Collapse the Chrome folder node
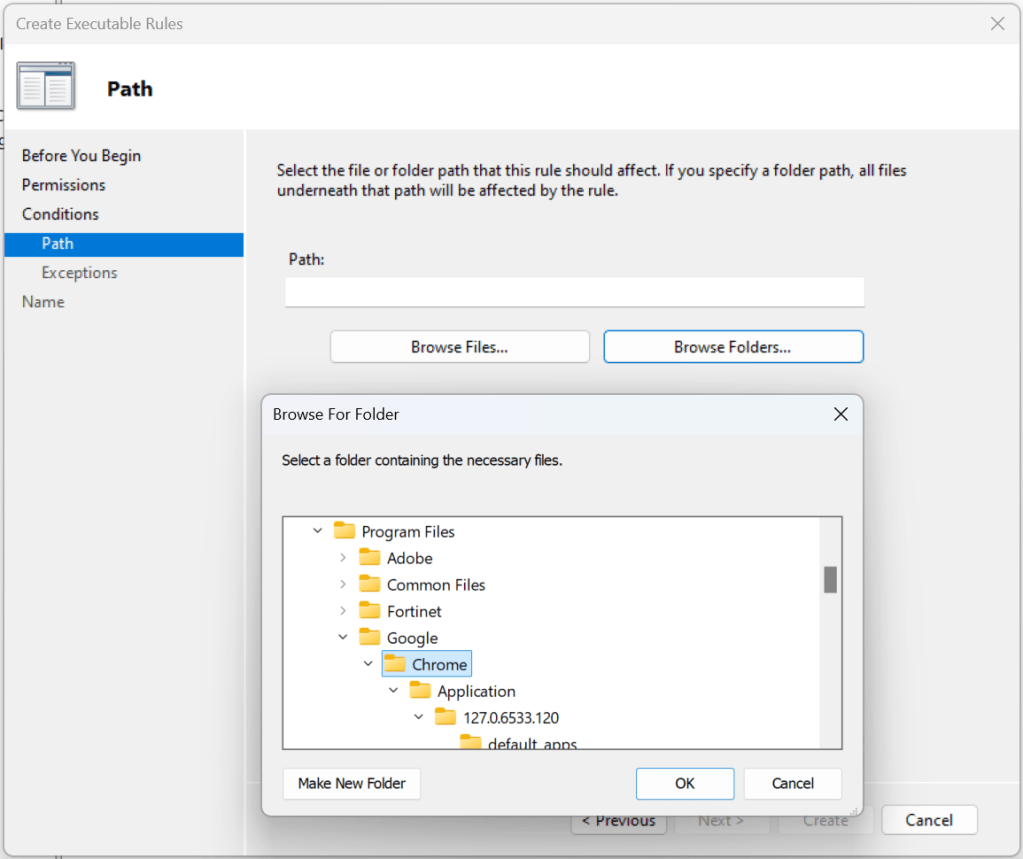Viewport: 1023px width, 859px height. pyautogui.click(x=368, y=664)
